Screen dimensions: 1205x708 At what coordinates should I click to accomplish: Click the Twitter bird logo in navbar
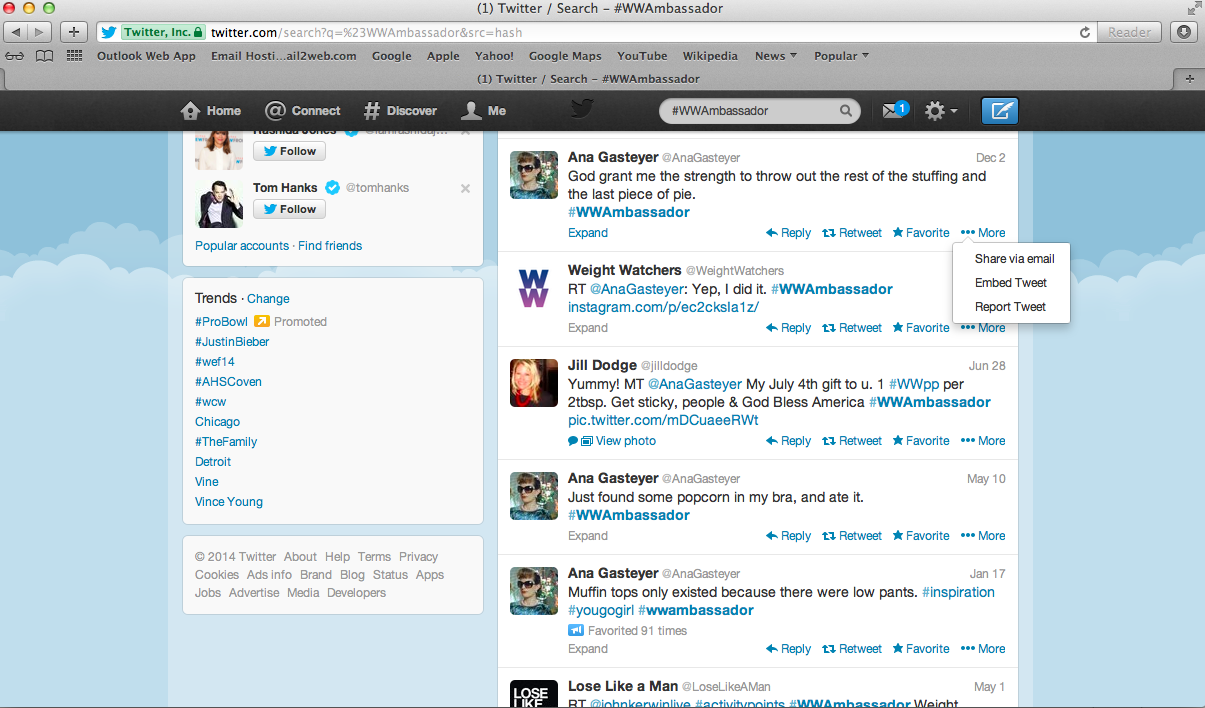tap(583, 110)
